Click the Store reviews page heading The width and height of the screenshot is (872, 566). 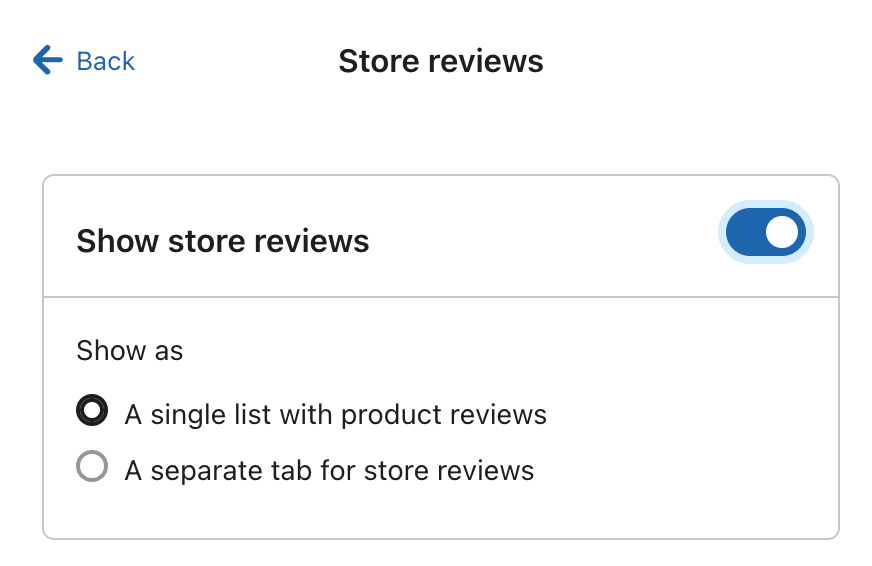pos(441,61)
